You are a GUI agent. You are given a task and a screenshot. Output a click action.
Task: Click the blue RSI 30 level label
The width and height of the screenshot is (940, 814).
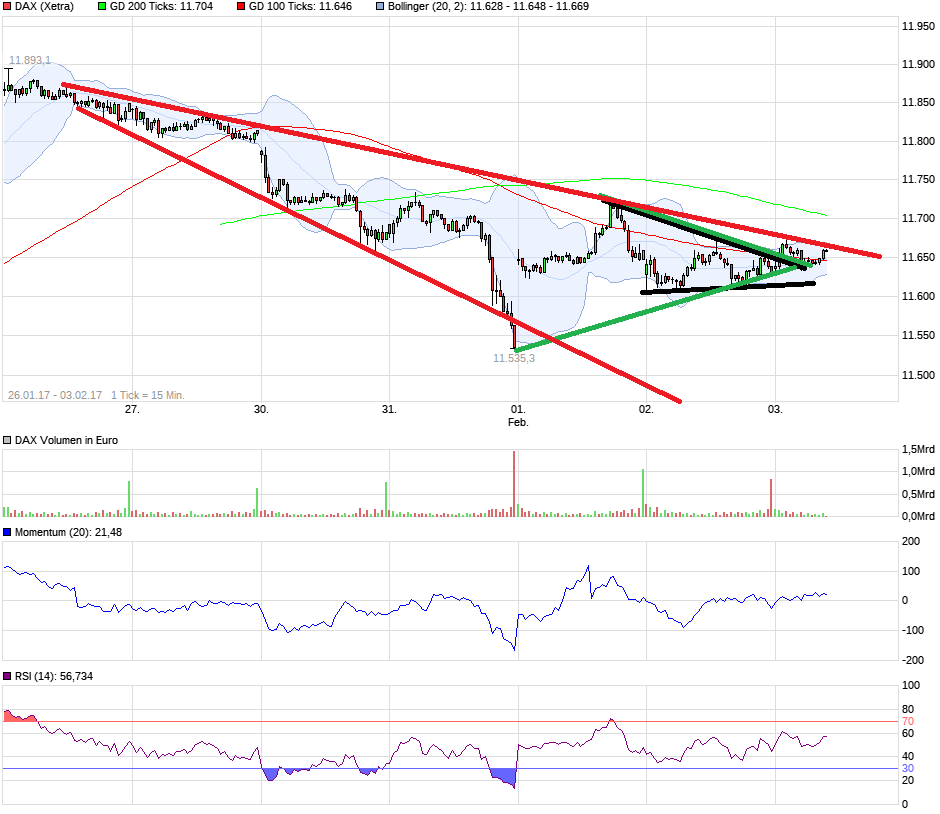tap(908, 768)
